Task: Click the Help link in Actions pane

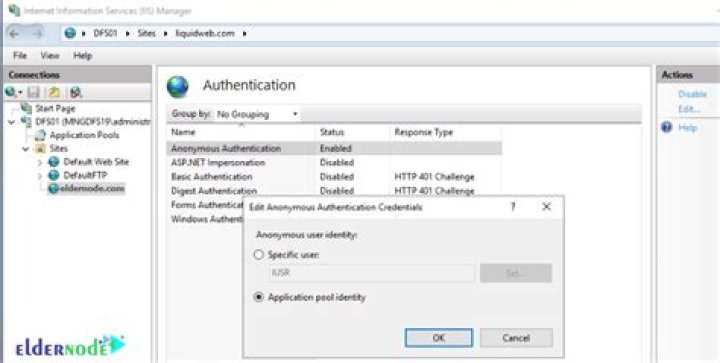Action: [x=688, y=128]
